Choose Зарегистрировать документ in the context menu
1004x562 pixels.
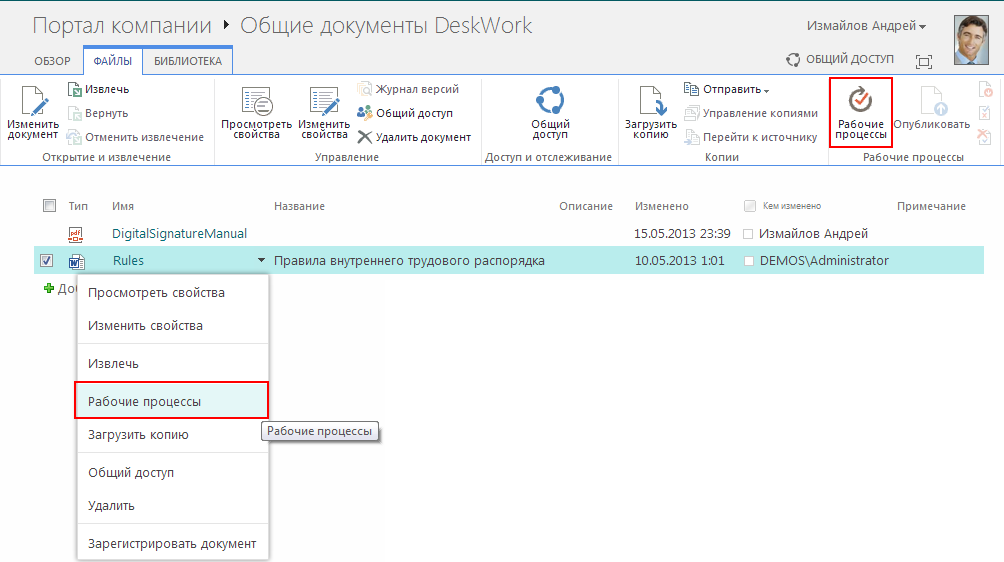[x=172, y=543]
